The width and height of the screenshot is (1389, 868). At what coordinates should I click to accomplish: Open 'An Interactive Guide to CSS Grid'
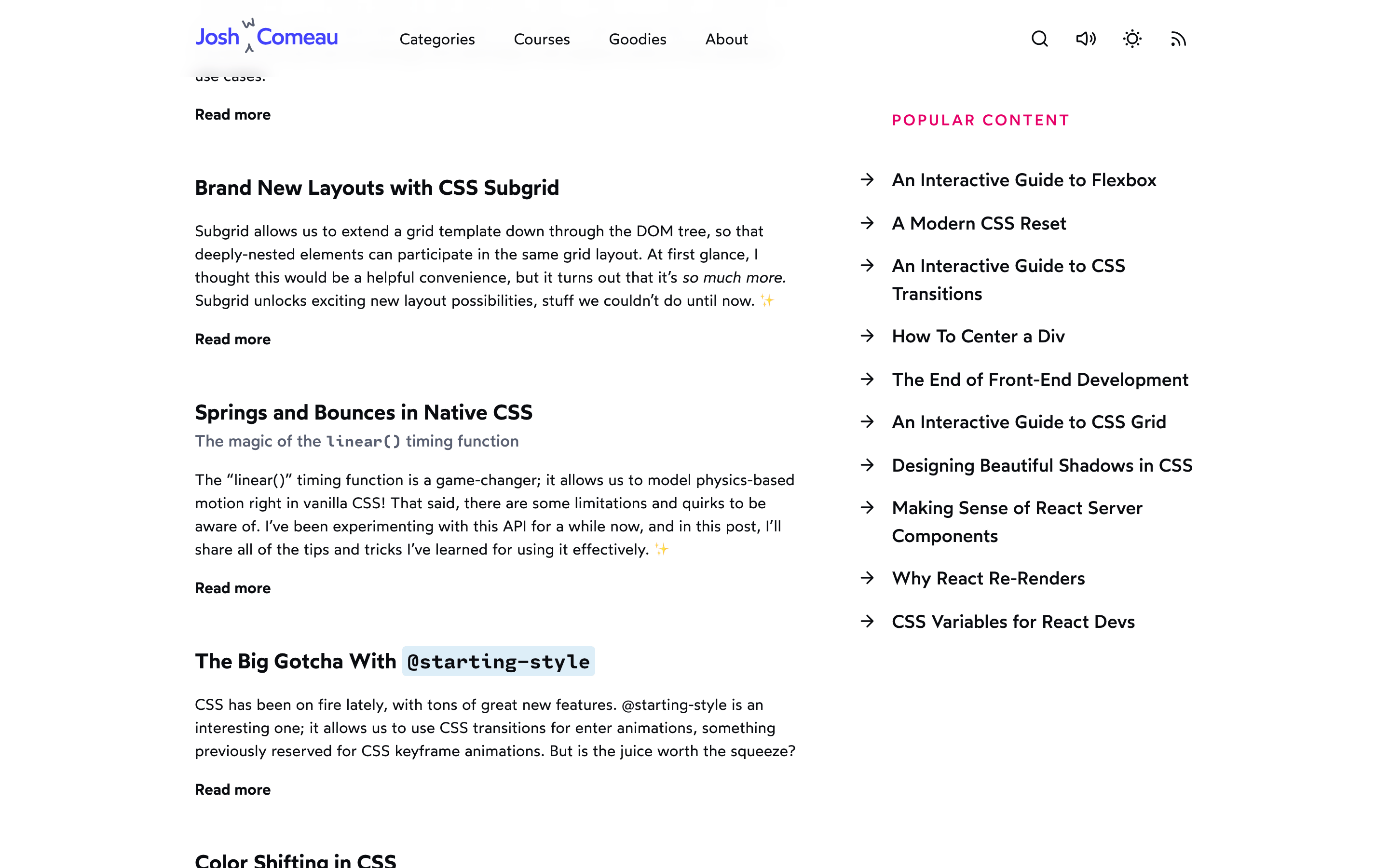(x=1029, y=422)
